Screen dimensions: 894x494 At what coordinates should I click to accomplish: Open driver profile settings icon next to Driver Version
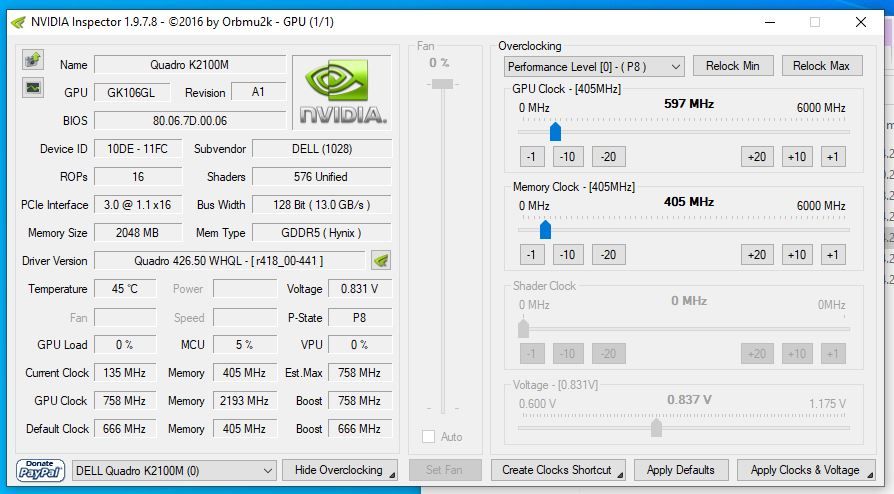point(381,261)
